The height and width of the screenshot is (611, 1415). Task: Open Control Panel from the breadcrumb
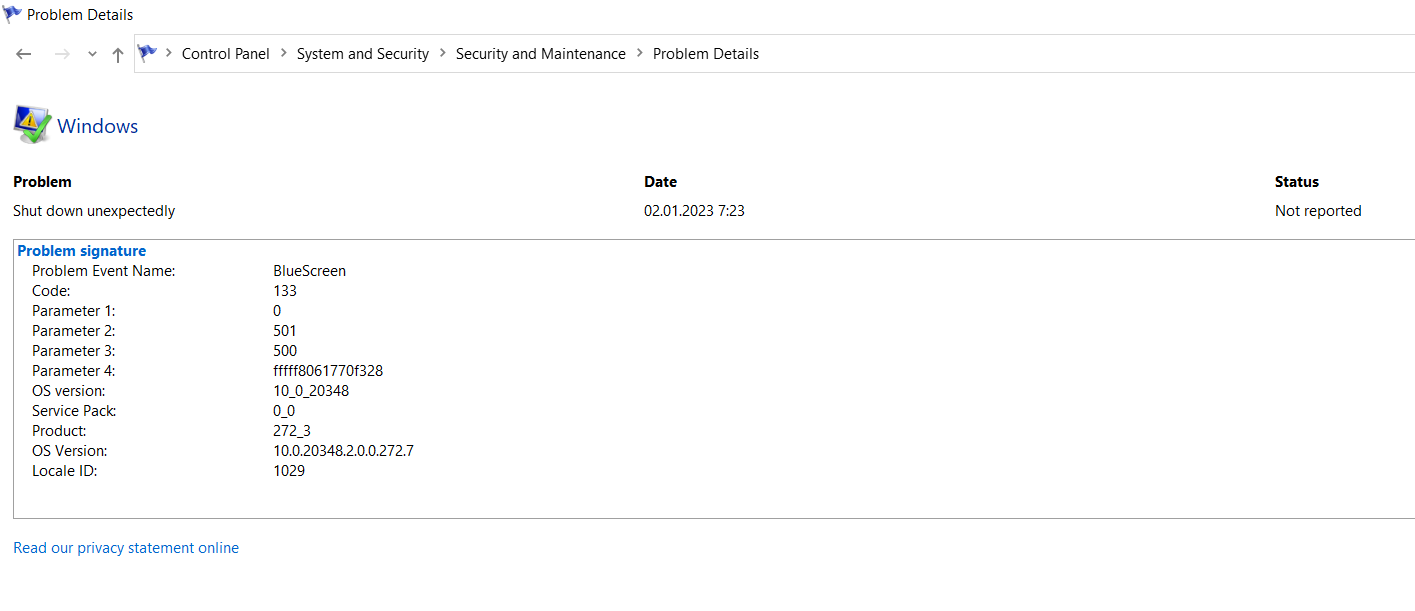(x=225, y=53)
